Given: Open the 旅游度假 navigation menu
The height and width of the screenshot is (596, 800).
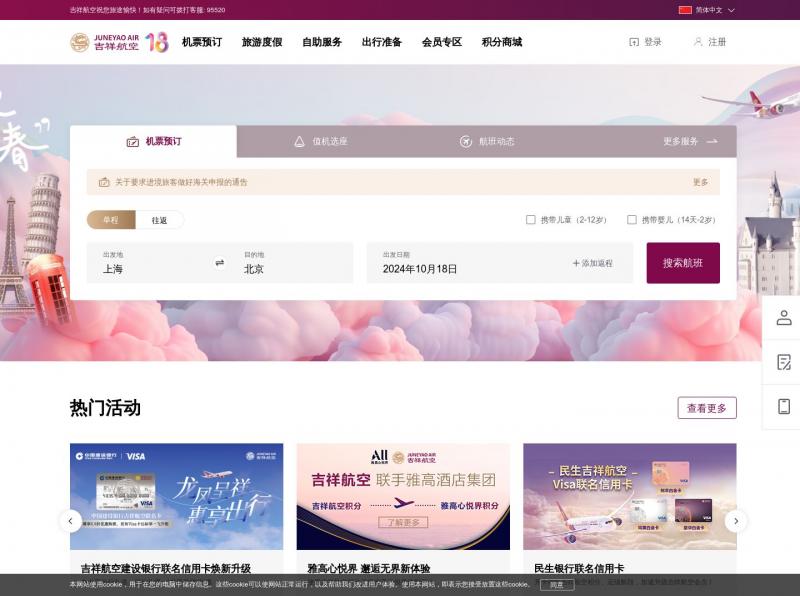Looking at the screenshot, I should (262, 42).
